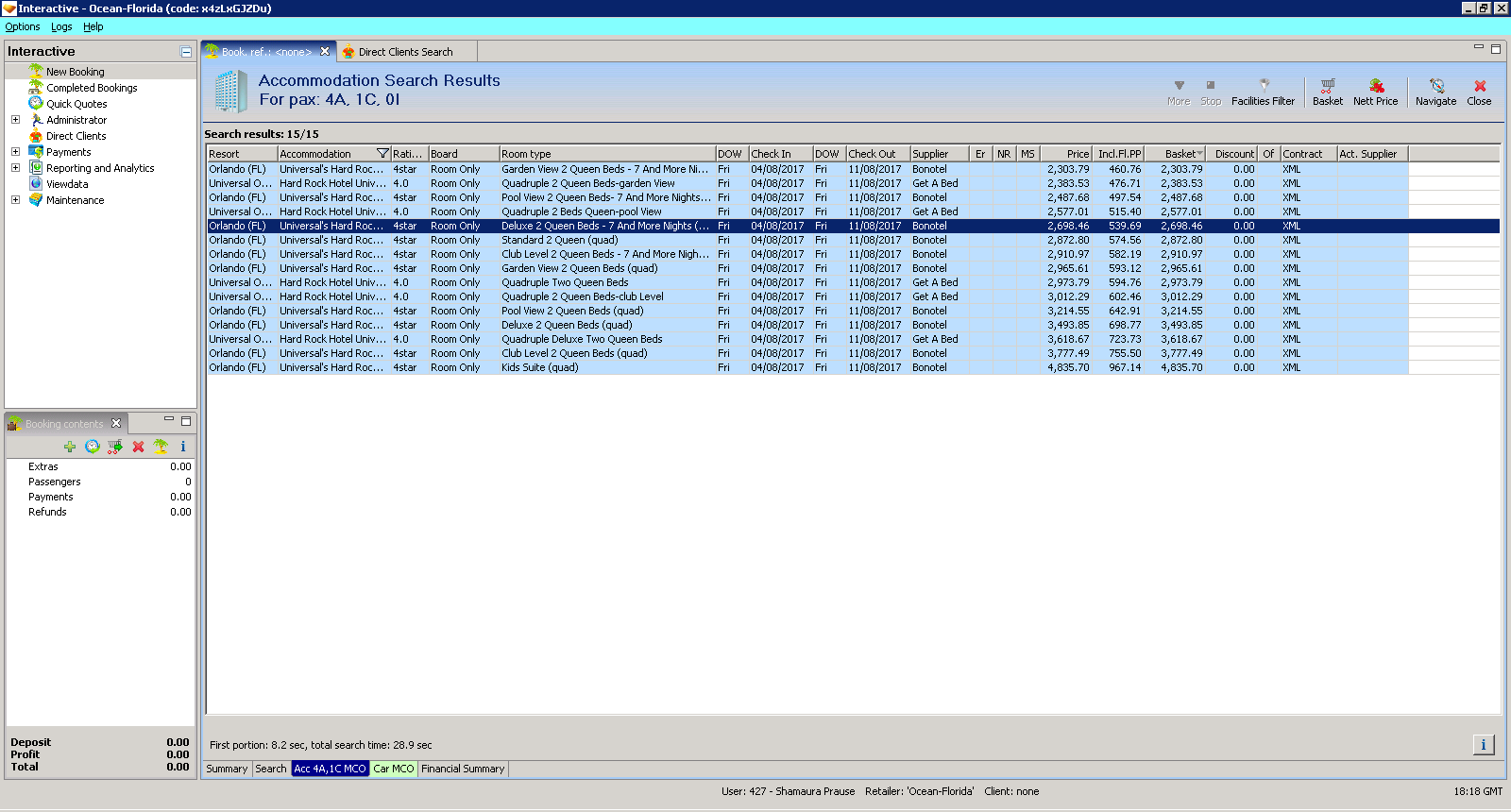This screenshot has width=1511, height=812.
Task: Open Quick Quotes in the tree
Action: point(76,104)
